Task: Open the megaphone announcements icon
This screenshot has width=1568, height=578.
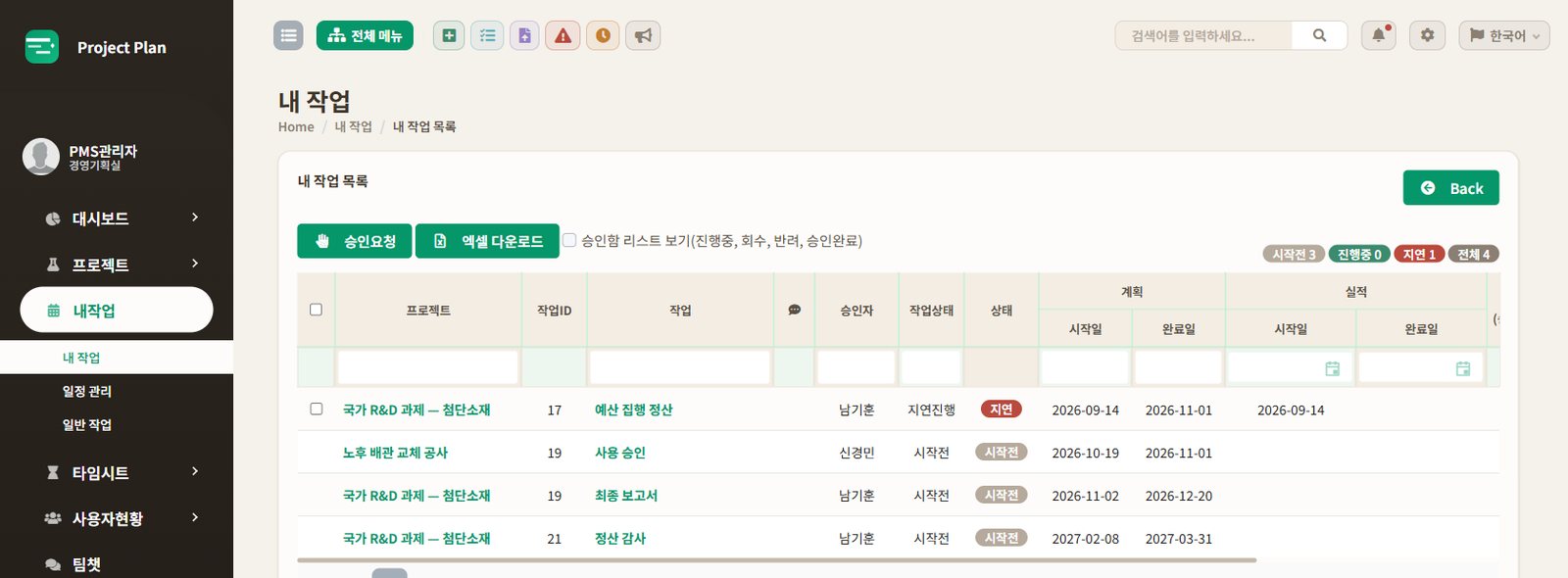Action: coord(643,35)
